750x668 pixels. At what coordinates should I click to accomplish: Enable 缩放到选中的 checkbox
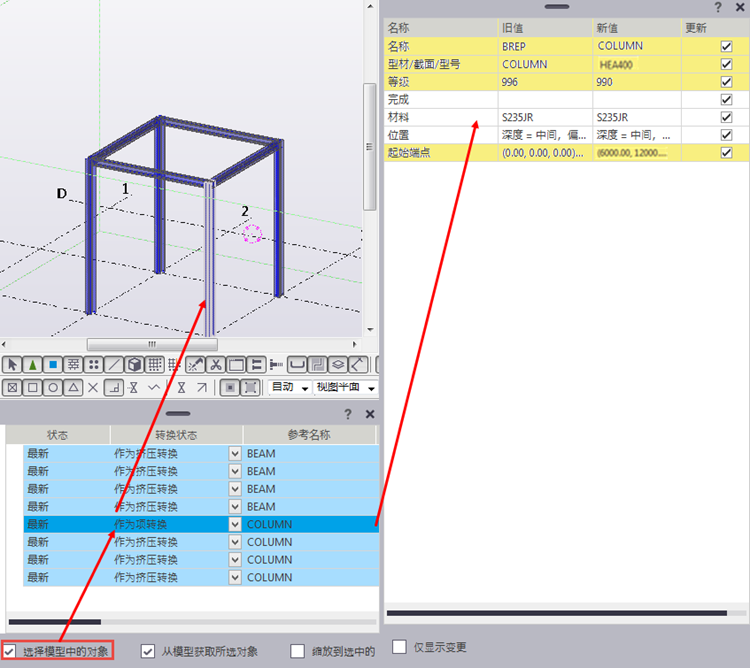pyautogui.click(x=298, y=651)
